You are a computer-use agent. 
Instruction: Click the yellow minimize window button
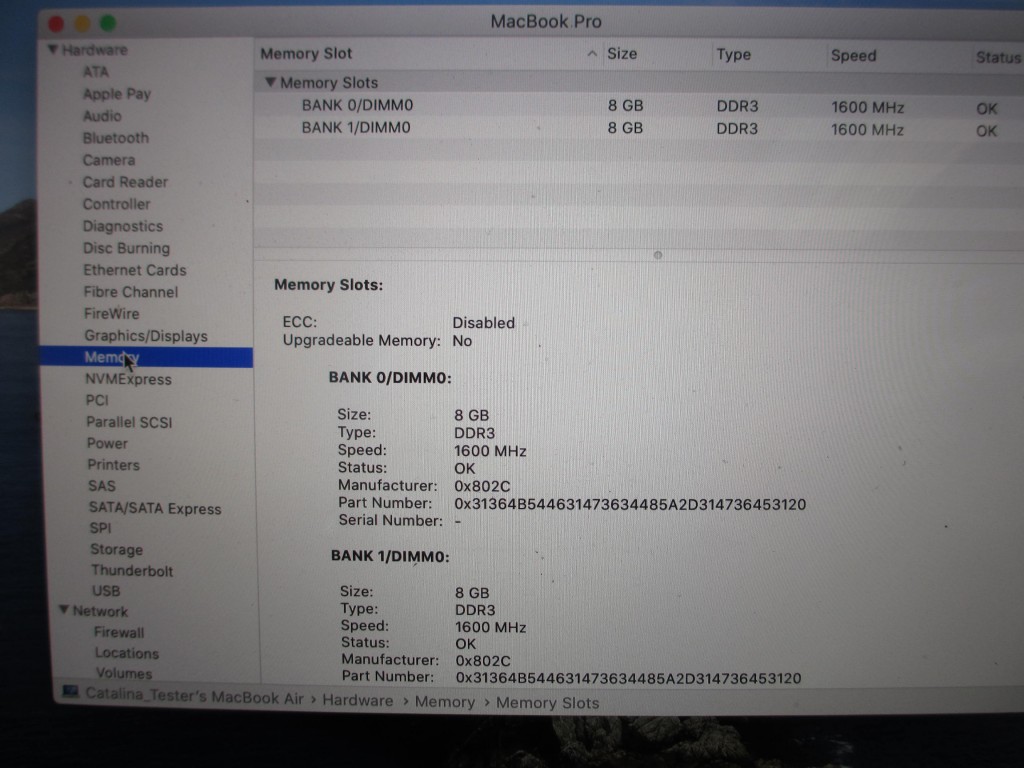[82, 24]
